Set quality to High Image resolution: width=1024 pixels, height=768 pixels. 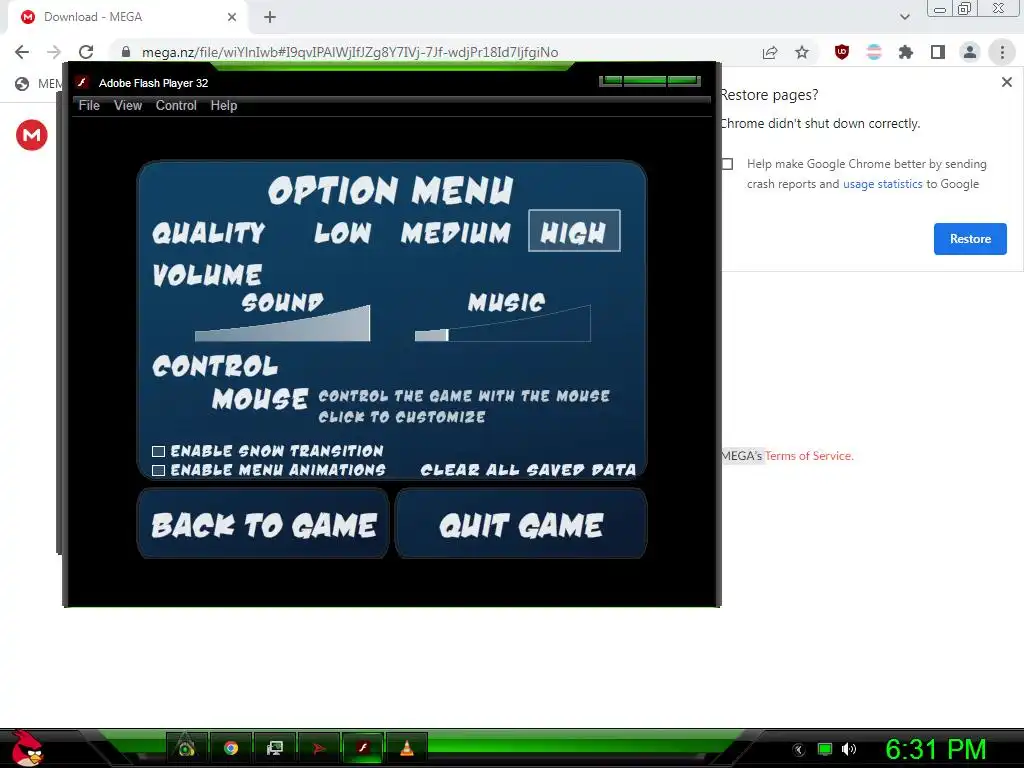pos(574,231)
